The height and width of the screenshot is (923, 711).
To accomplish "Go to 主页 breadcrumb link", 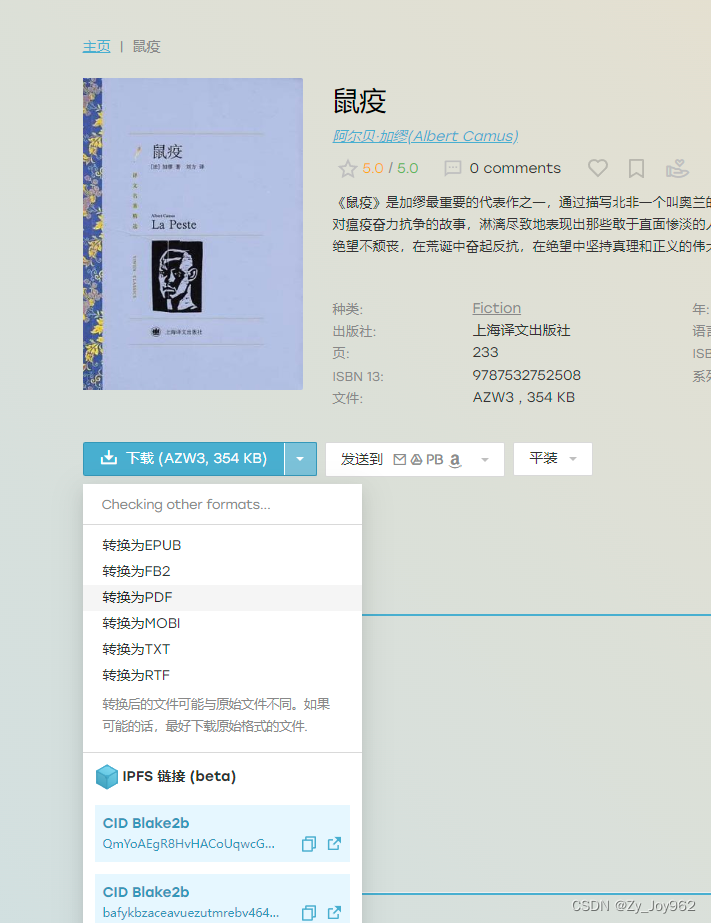I will click(x=97, y=47).
